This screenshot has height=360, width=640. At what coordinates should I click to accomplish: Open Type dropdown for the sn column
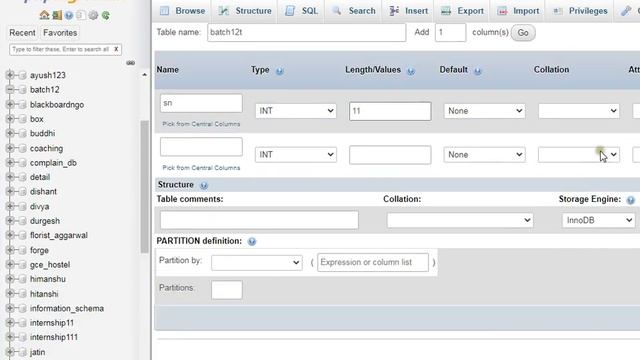tap(296, 111)
